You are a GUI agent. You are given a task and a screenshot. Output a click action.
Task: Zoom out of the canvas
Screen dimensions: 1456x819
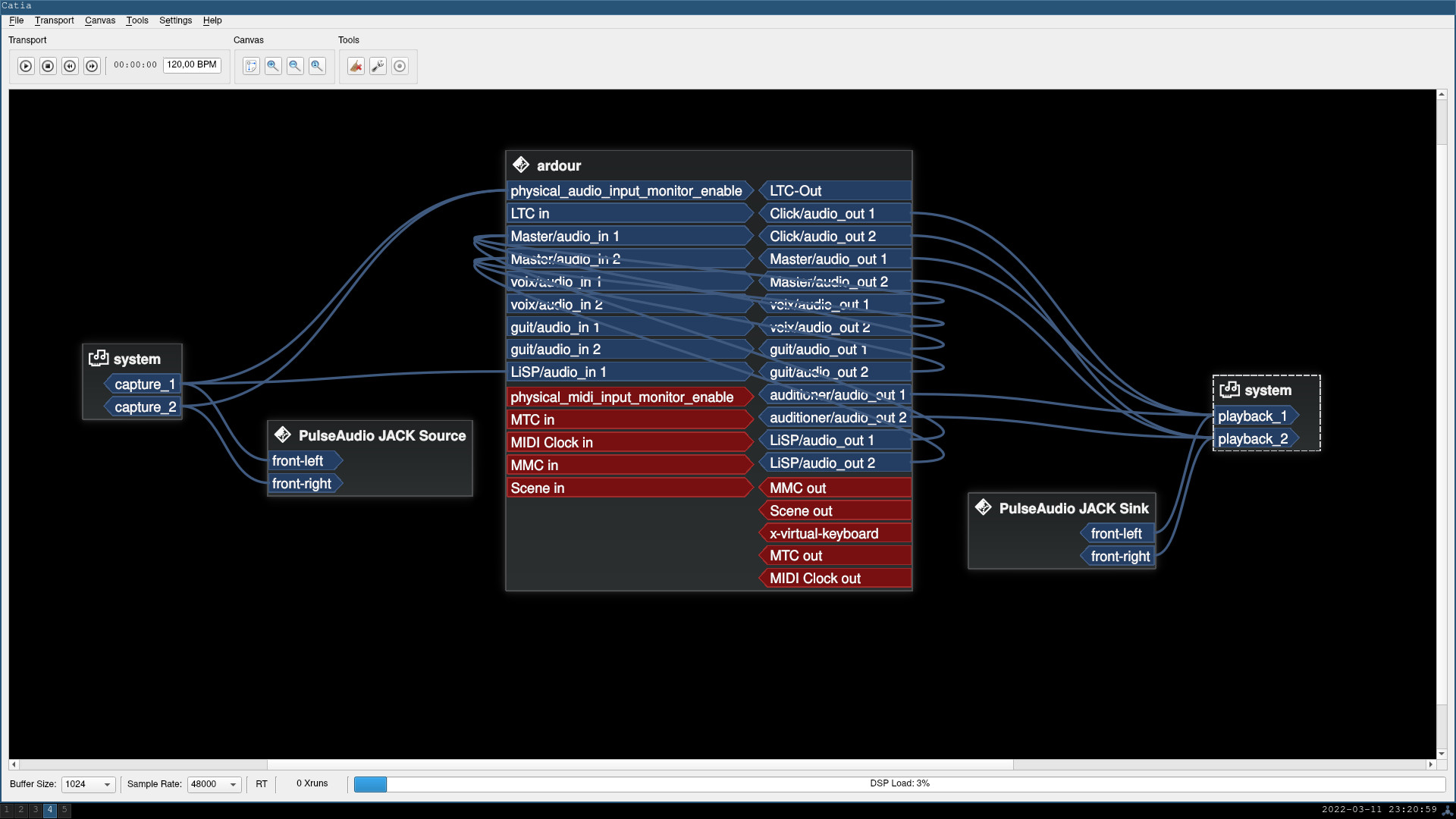[x=295, y=66]
